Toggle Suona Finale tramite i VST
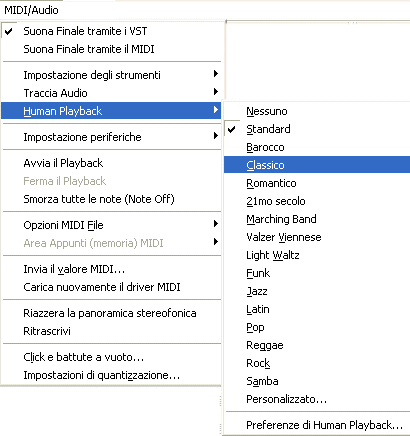The width and height of the screenshot is (410, 436). pyautogui.click(x=111, y=31)
